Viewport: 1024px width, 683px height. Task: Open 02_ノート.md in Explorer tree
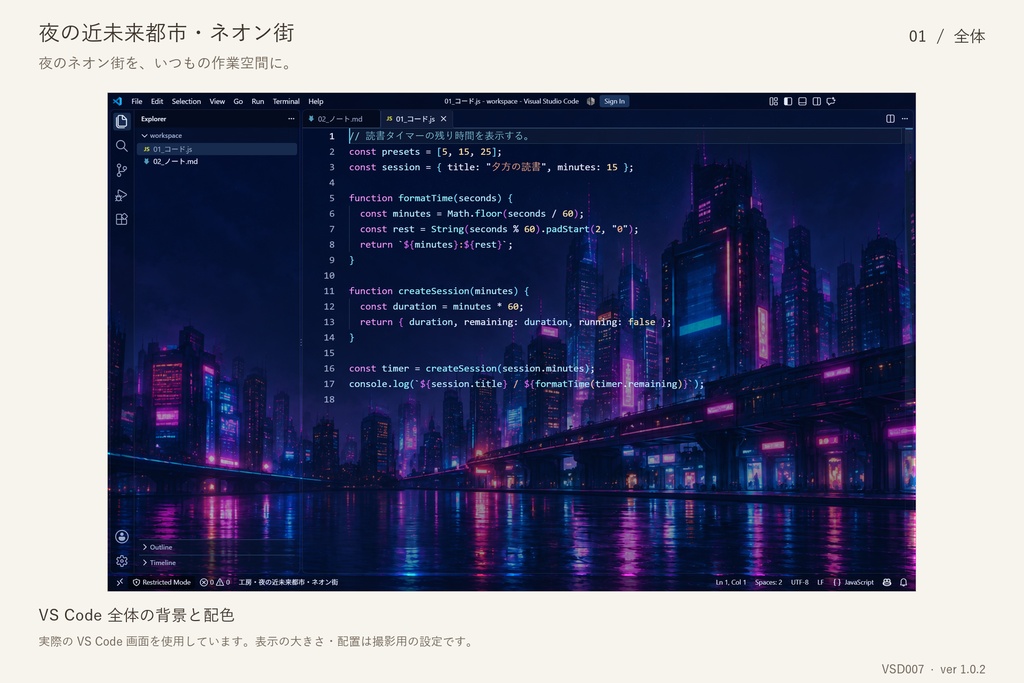(x=217, y=161)
